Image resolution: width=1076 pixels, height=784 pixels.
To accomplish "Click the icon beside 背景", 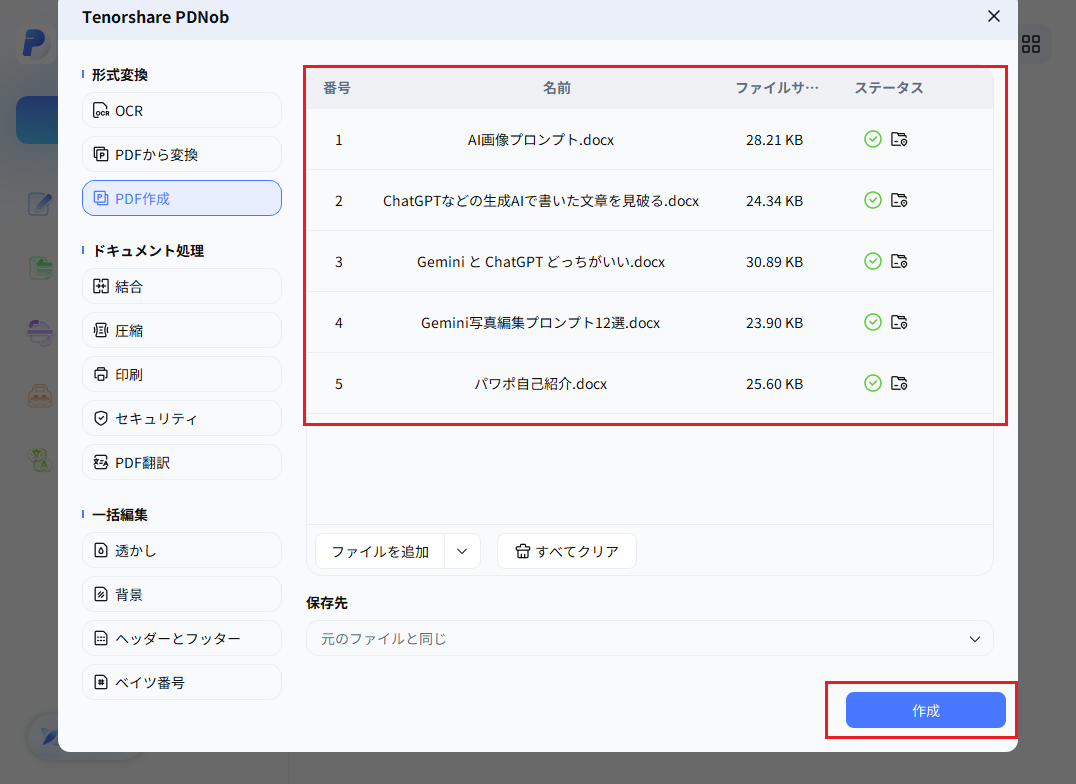I will click(101, 594).
